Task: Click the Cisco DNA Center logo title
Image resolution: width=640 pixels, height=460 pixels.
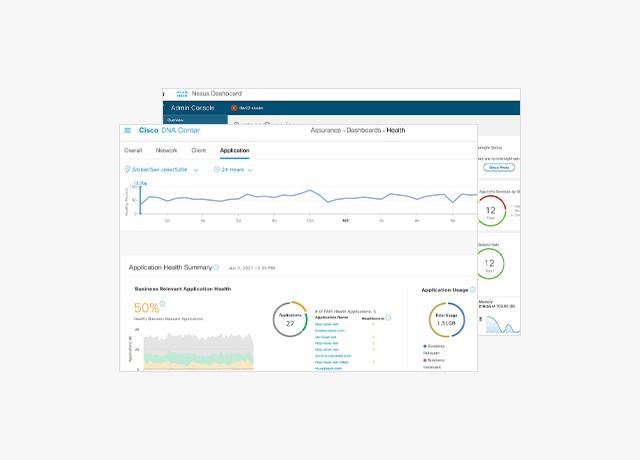Action: 169,130
